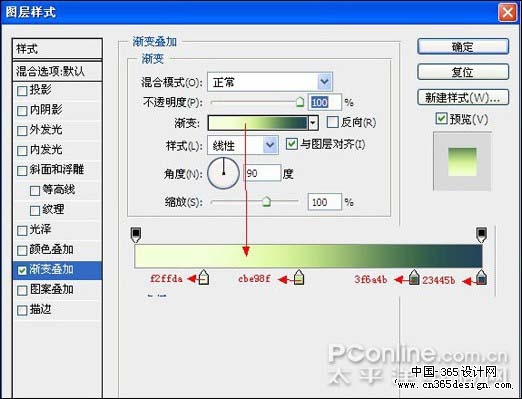Screen dimensions: 522x399
Task: Select the right opacity stop marker
Action: (x=481, y=235)
